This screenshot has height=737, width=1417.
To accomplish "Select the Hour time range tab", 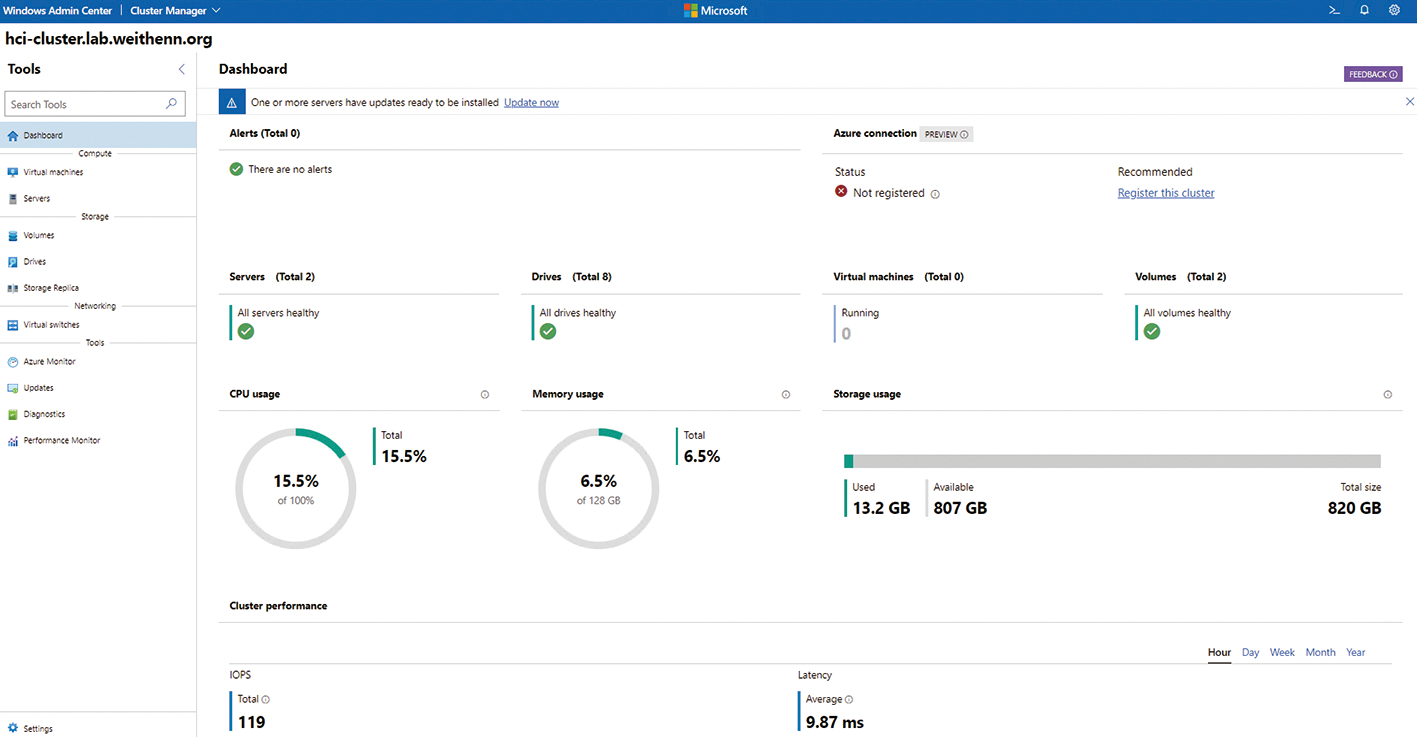I will (1219, 652).
